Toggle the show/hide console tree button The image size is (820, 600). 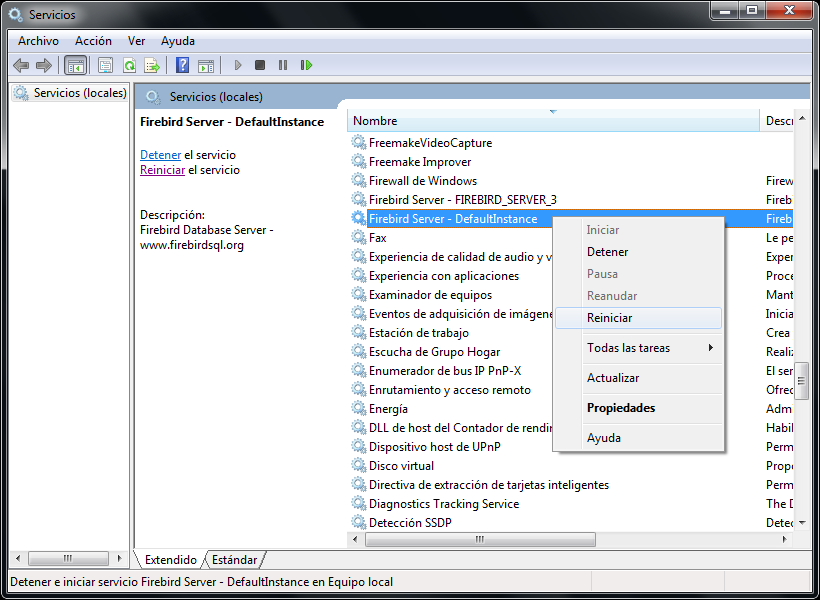[x=75, y=65]
